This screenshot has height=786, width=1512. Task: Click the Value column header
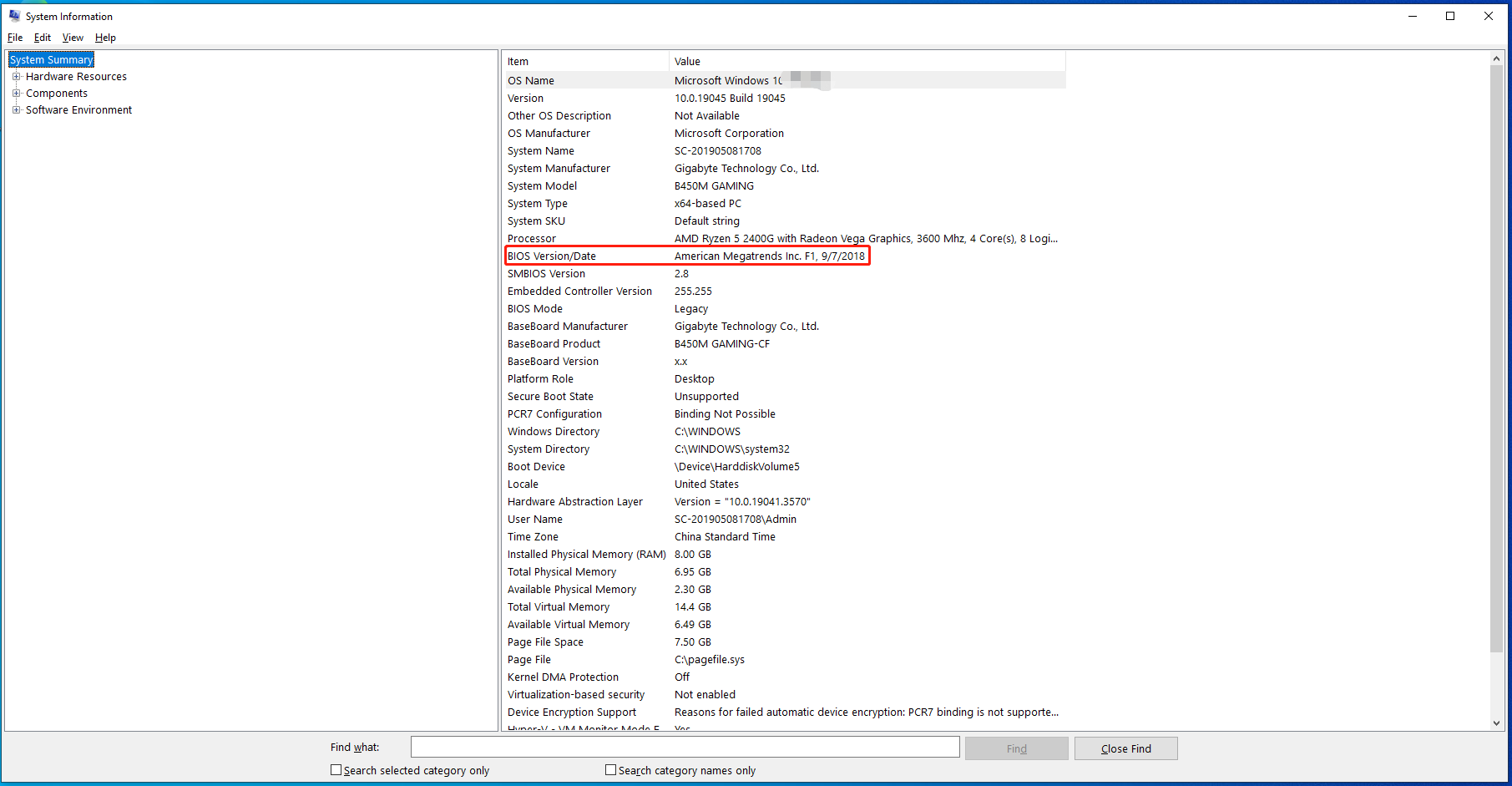click(x=867, y=61)
